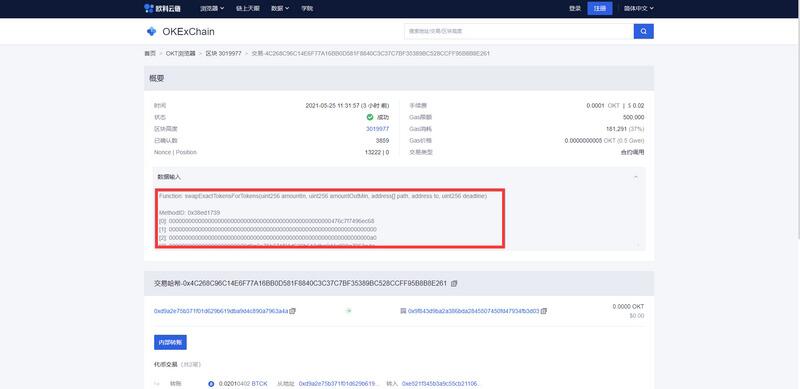
Task: Open 区块 3019977 breadcrumb link
Action: (x=223, y=53)
